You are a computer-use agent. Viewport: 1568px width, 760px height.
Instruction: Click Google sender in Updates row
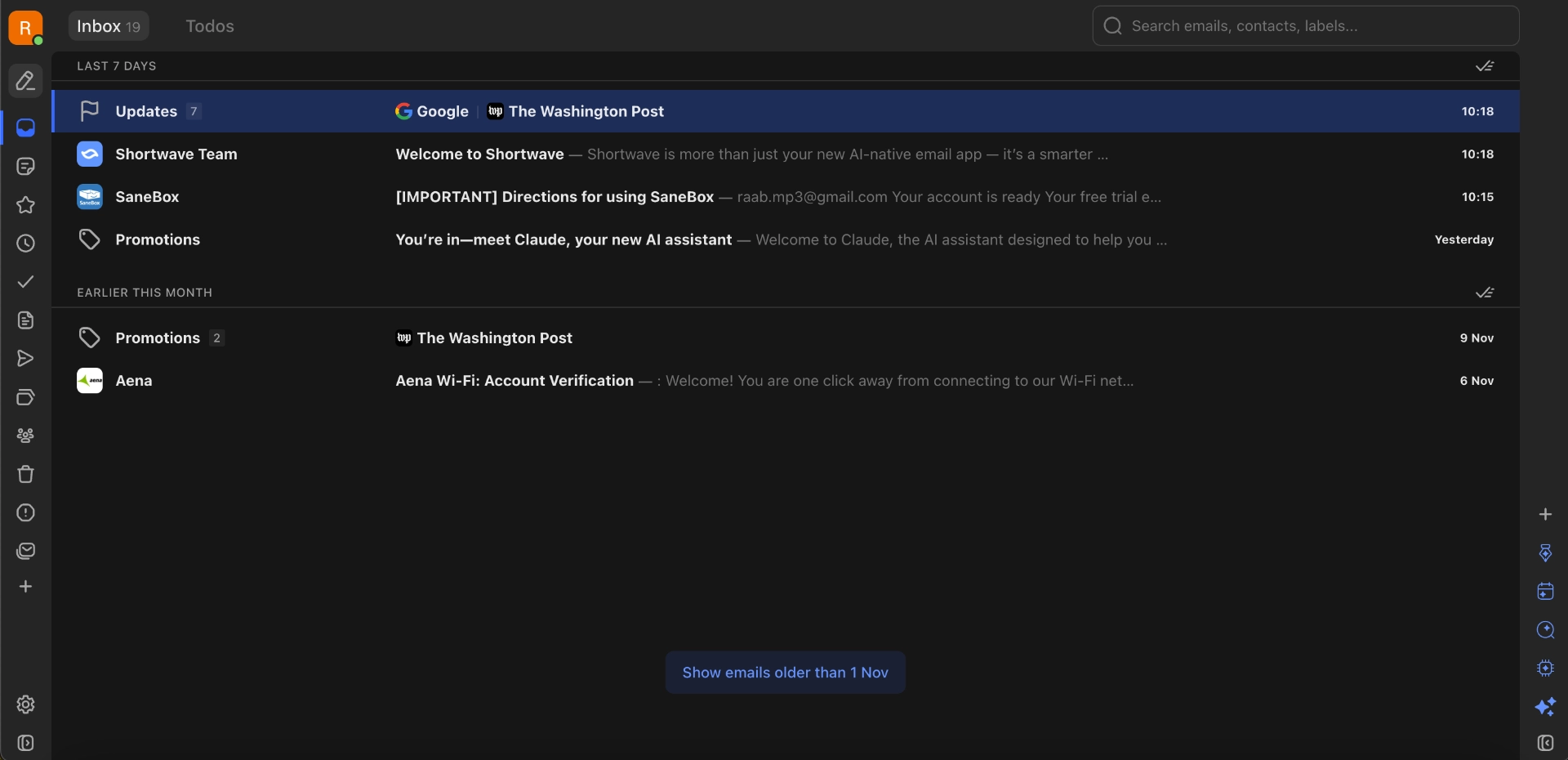point(432,111)
